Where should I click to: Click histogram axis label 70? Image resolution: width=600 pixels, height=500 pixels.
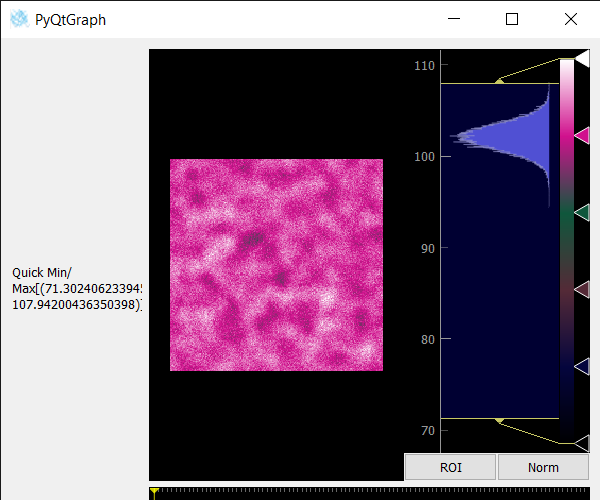pos(428,431)
